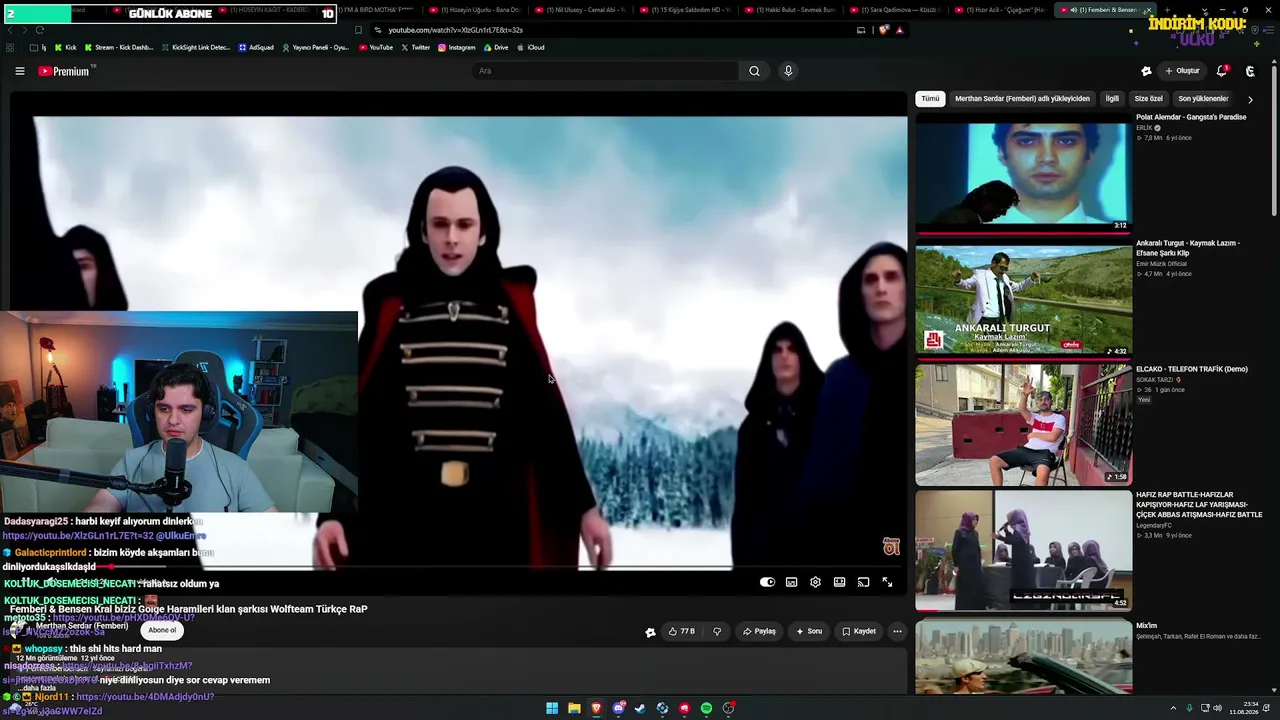Select the Size özel filter chip
The height and width of the screenshot is (720, 1280).
pyautogui.click(x=1148, y=99)
